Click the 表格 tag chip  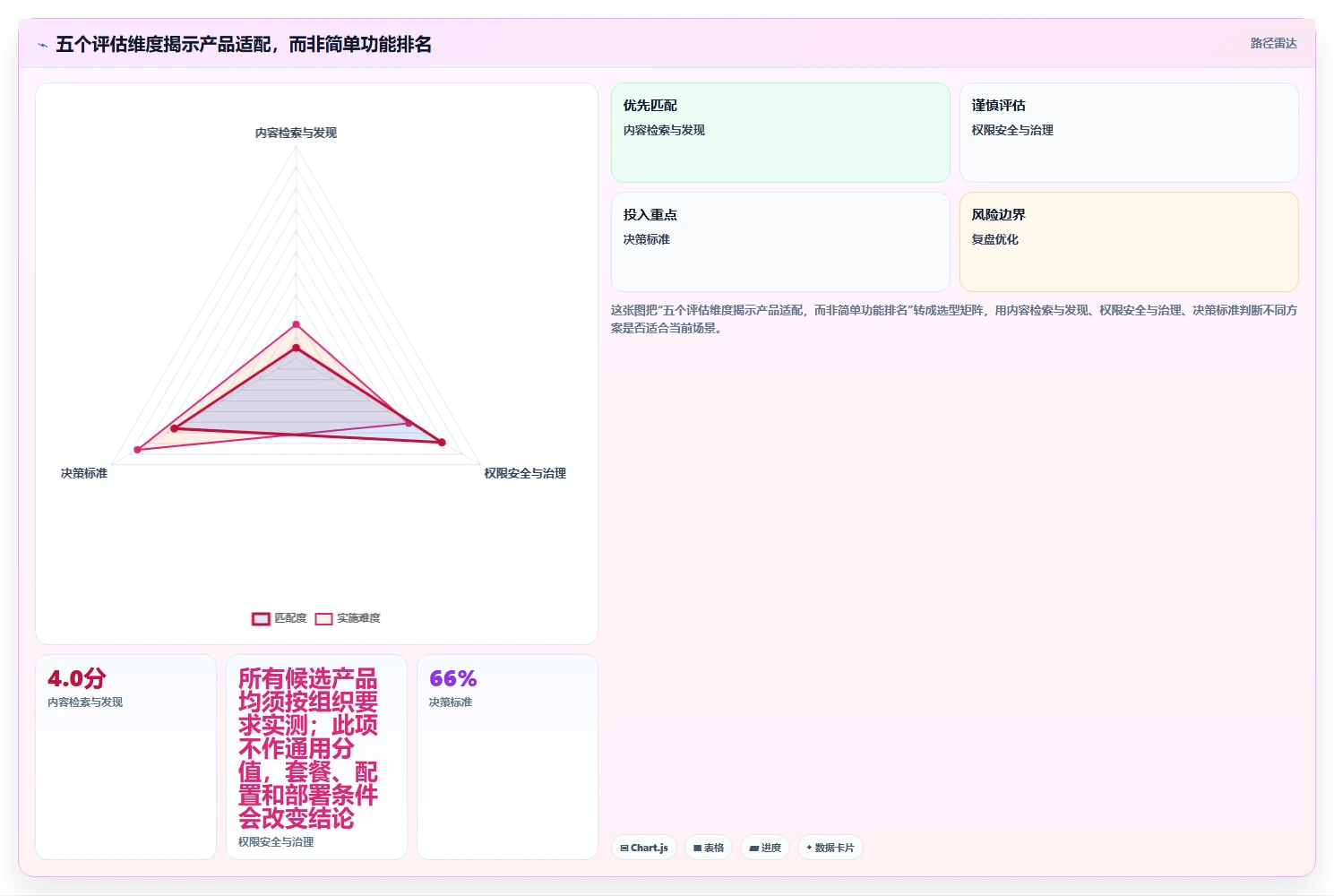click(x=709, y=848)
